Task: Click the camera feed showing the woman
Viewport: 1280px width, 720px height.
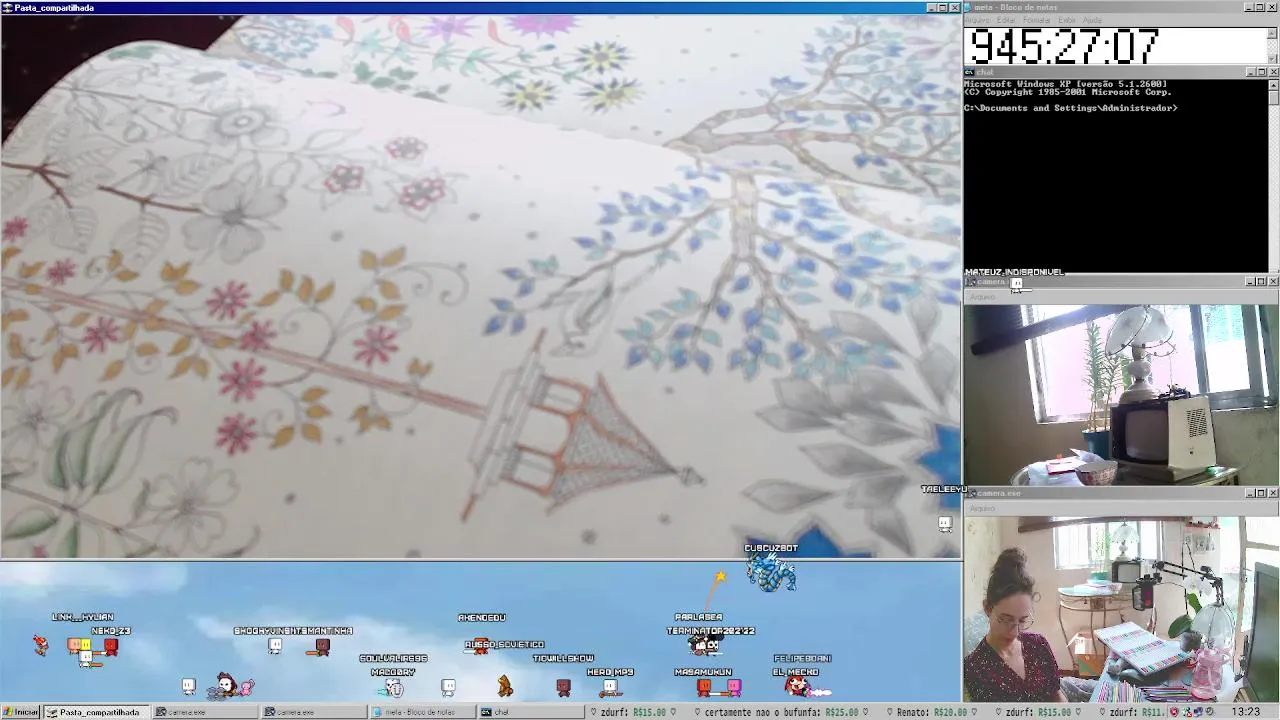Action: point(1121,609)
